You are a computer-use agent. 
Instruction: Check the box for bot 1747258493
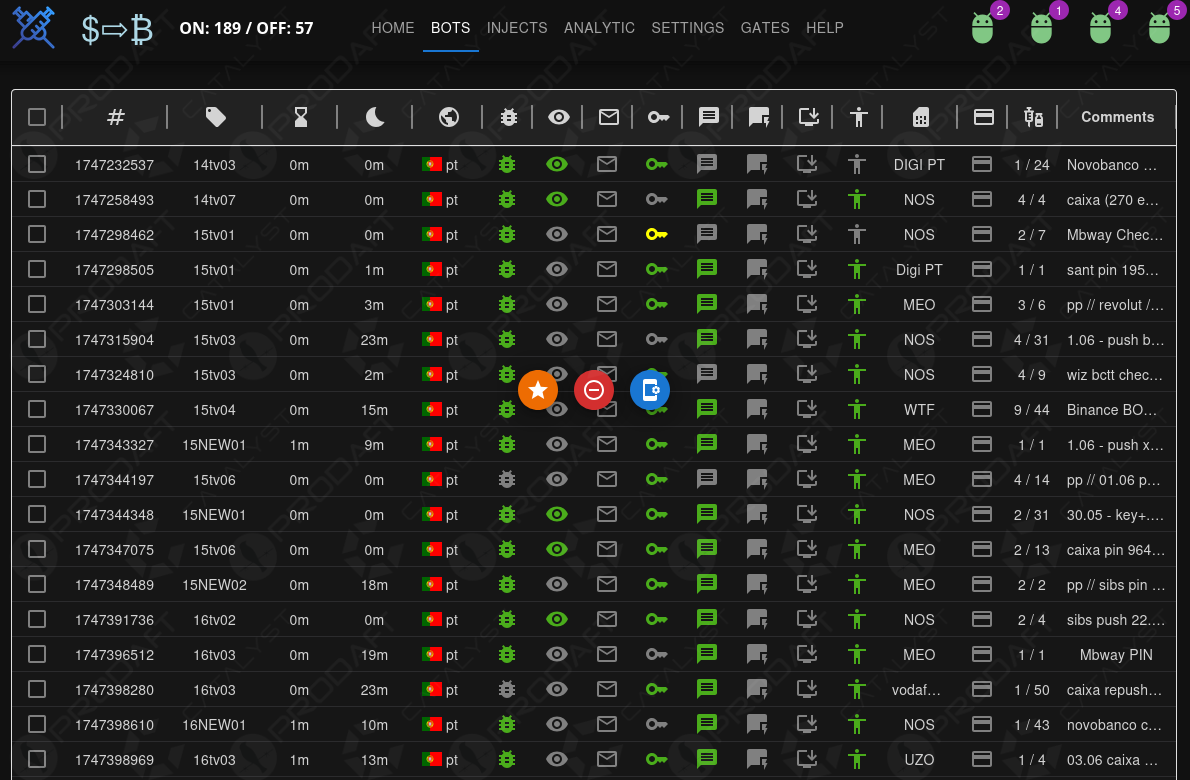click(36, 200)
